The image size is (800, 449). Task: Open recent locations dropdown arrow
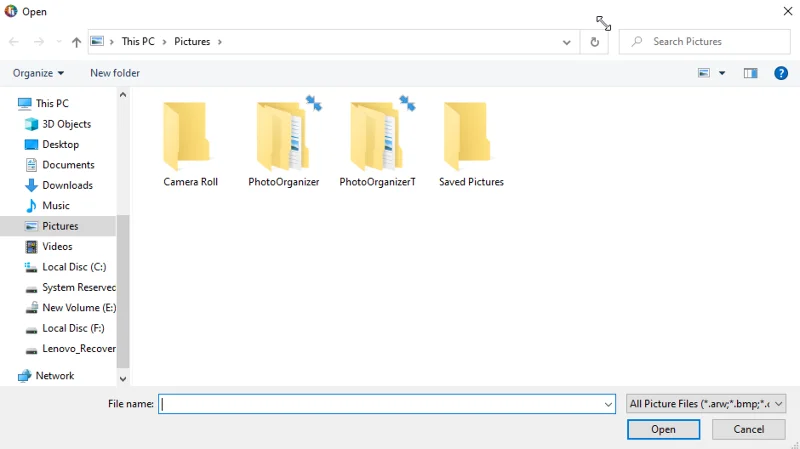[x=59, y=42]
